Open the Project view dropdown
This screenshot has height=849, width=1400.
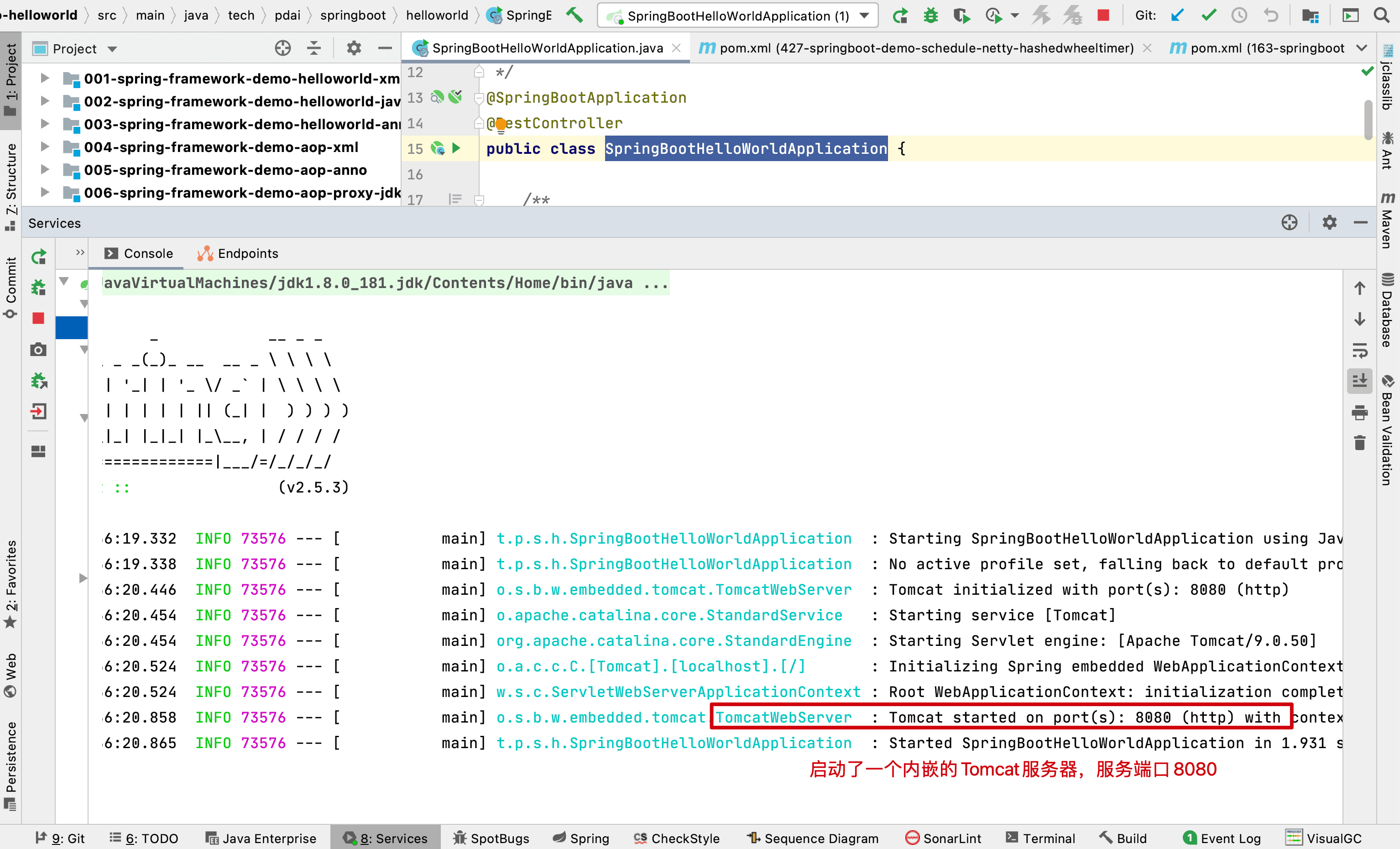[113, 49]
